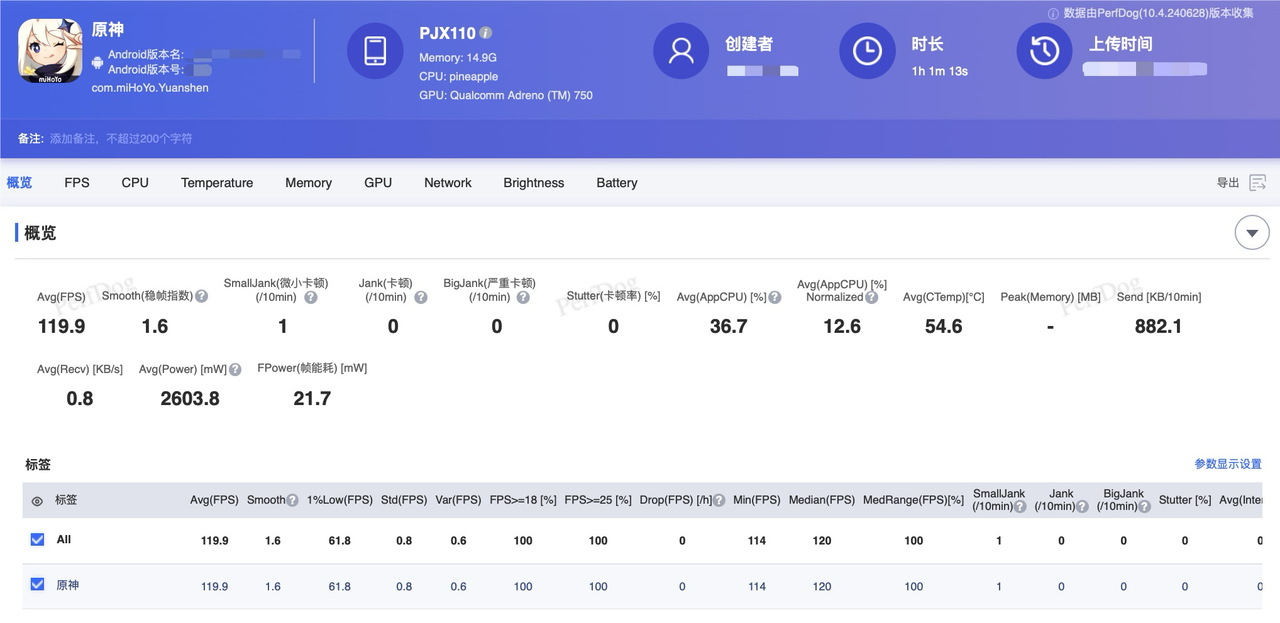Open help icon for SmallJank overview metric
This screenshot has height=623, width=1280.
tap(311, 297)
